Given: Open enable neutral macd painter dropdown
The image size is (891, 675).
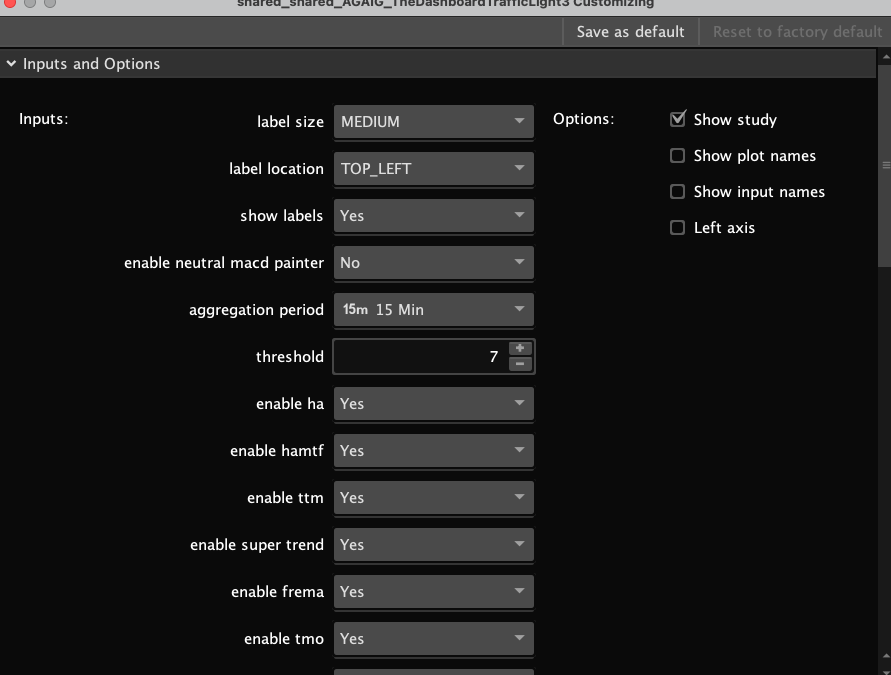Looking at the screenshot, I should click(433, 263).
